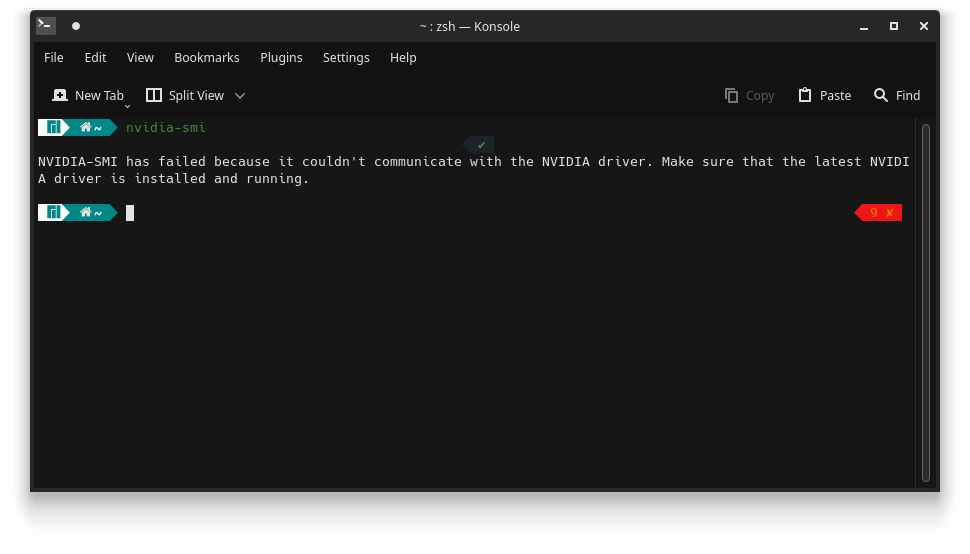
Task: Click the red exit code 9 badge
Action: (878, 213)
